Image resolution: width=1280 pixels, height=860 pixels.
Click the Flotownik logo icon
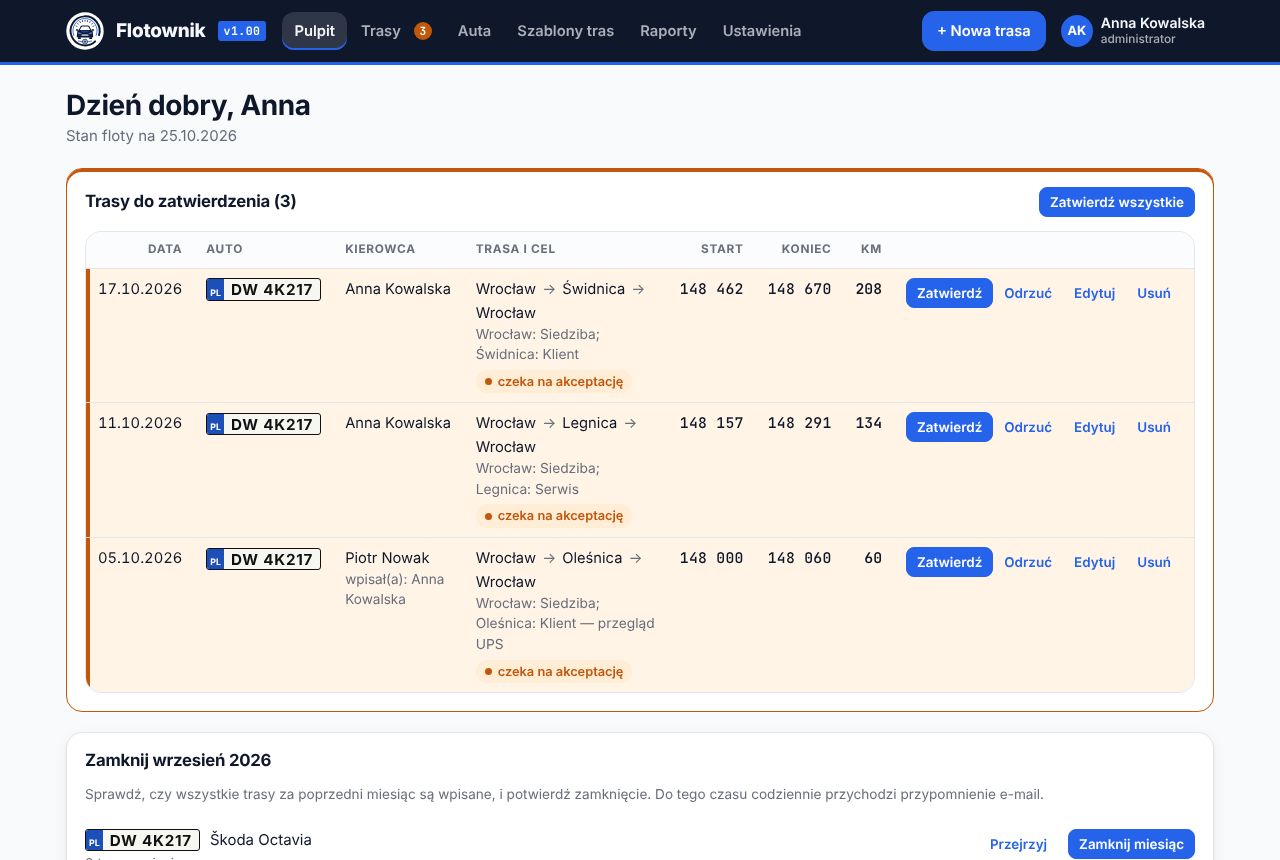point(85,31)
